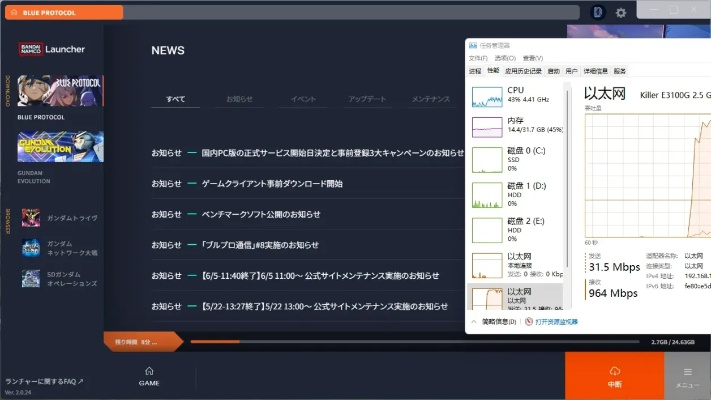Viewport: 711px width, 400px height.
Task: Select the 磁盘 1 (D:) HDD entry
Action: (x=516, y=195)
